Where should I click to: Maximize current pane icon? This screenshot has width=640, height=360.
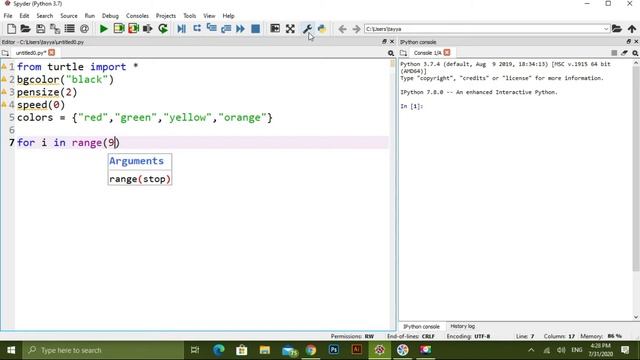275,29
